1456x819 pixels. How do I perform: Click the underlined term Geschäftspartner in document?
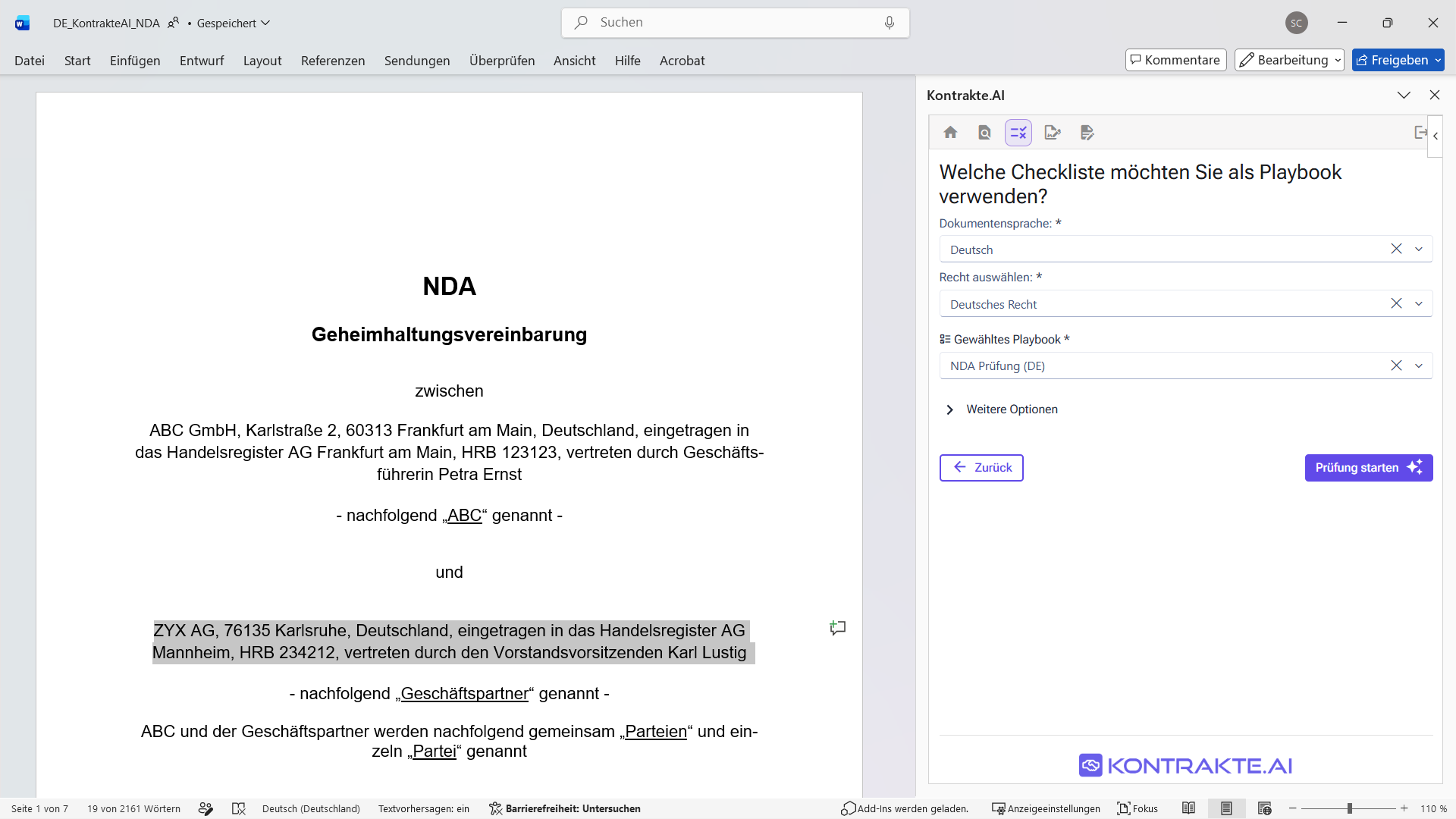(464, 694)
